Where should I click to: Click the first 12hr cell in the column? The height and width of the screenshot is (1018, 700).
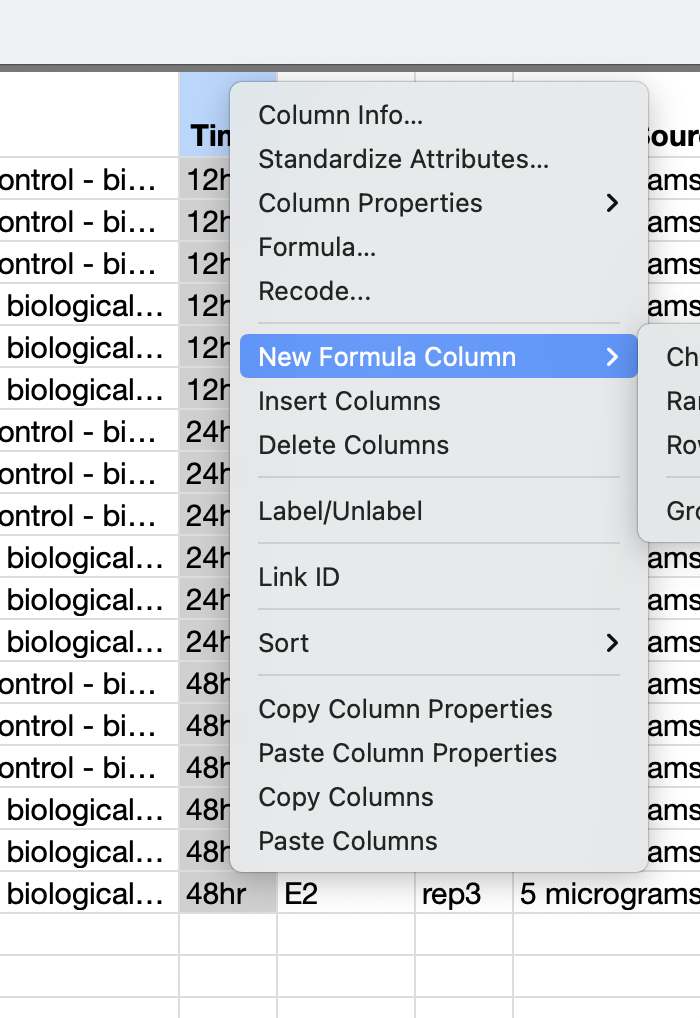[205, 181]
